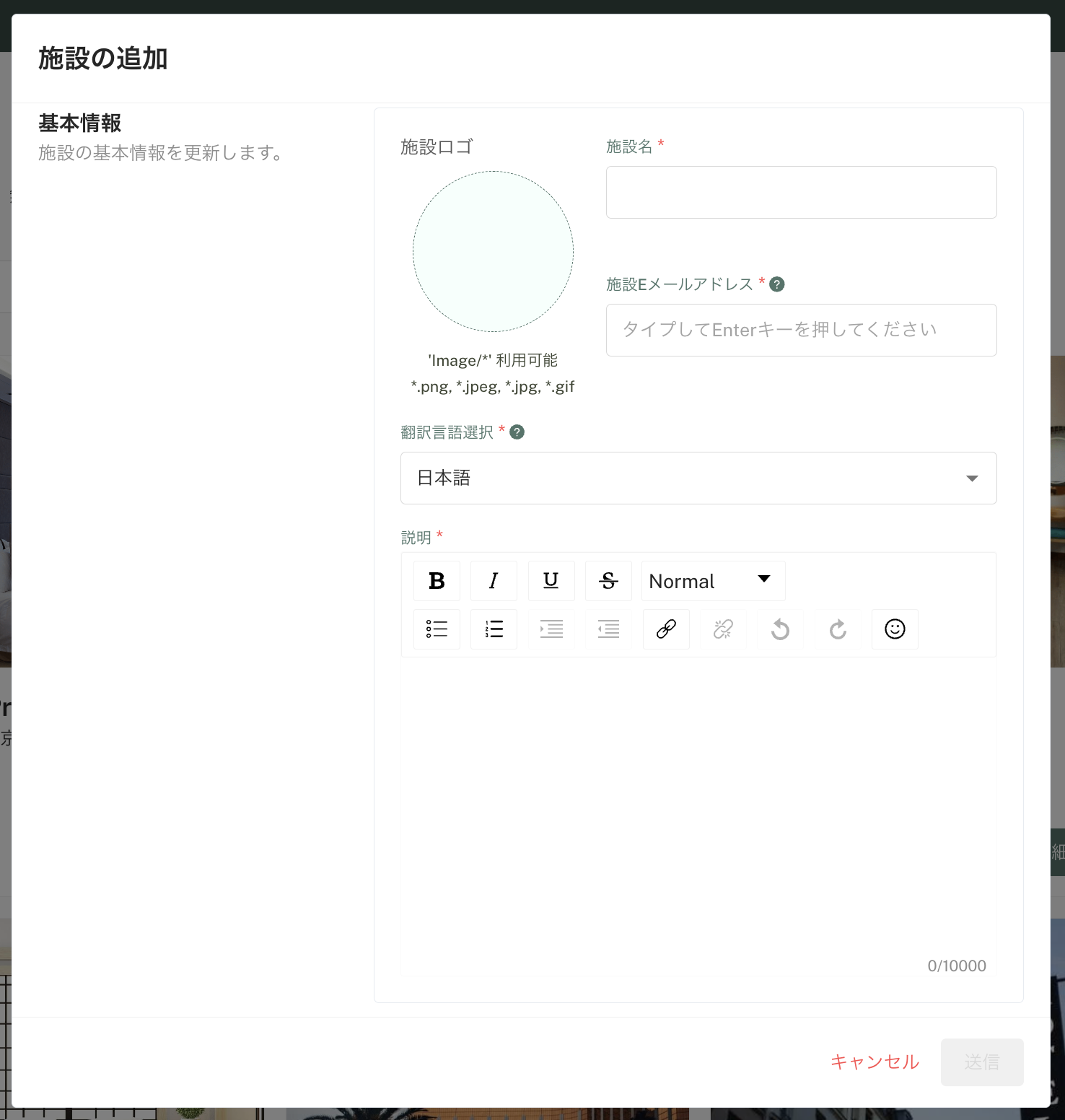Viewport: 1065px width, 1120px height.
Task: Focus the facility email address field
Action: coord(802,330)
